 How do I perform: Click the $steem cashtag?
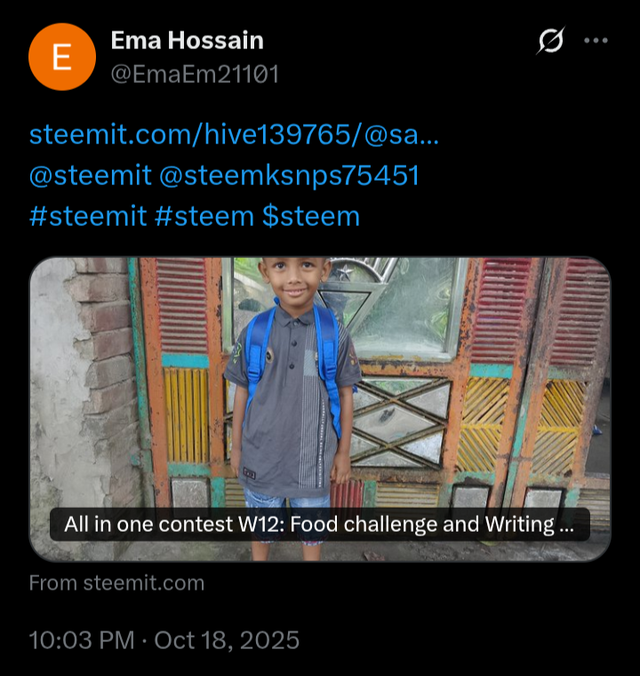point(311,216)
